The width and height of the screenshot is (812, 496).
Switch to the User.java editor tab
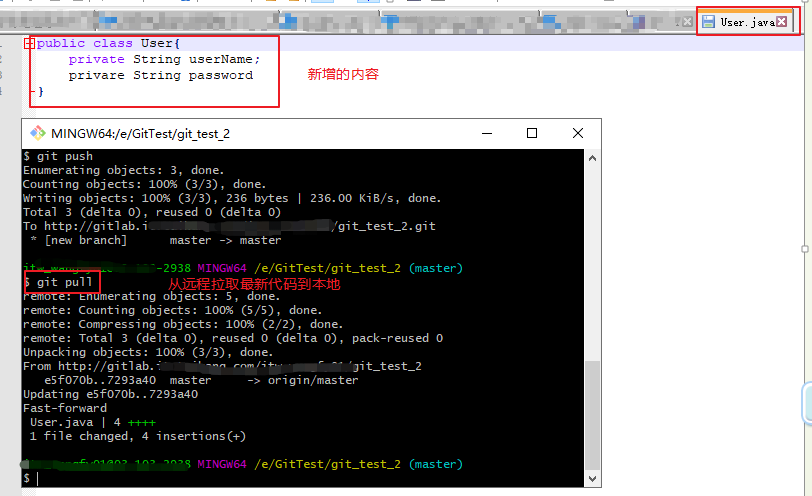pos(746,22)
